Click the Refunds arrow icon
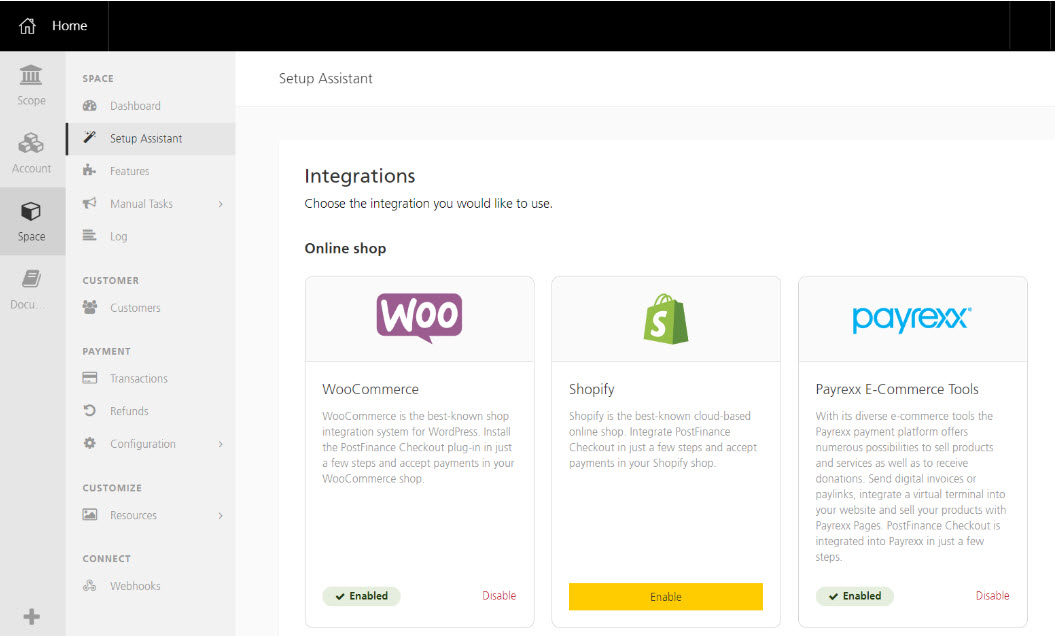This screenshot has width=1055, height=636. click(x=89, y=410)
